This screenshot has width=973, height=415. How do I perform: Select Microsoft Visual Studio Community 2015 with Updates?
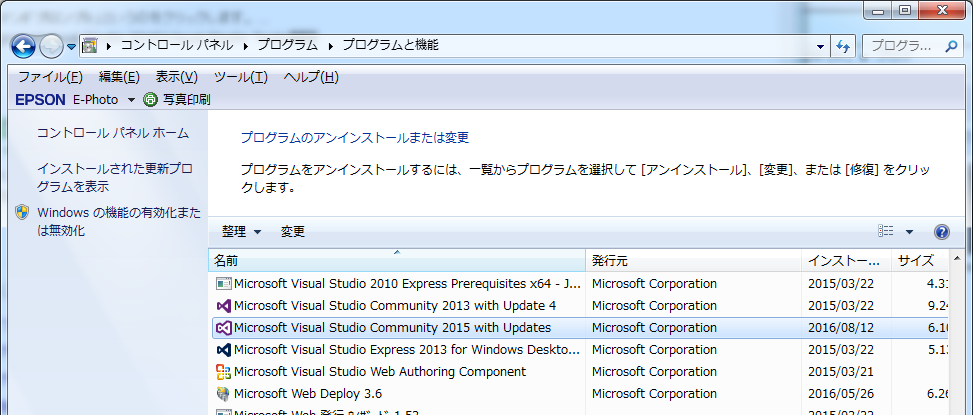[x=580, y=328]
